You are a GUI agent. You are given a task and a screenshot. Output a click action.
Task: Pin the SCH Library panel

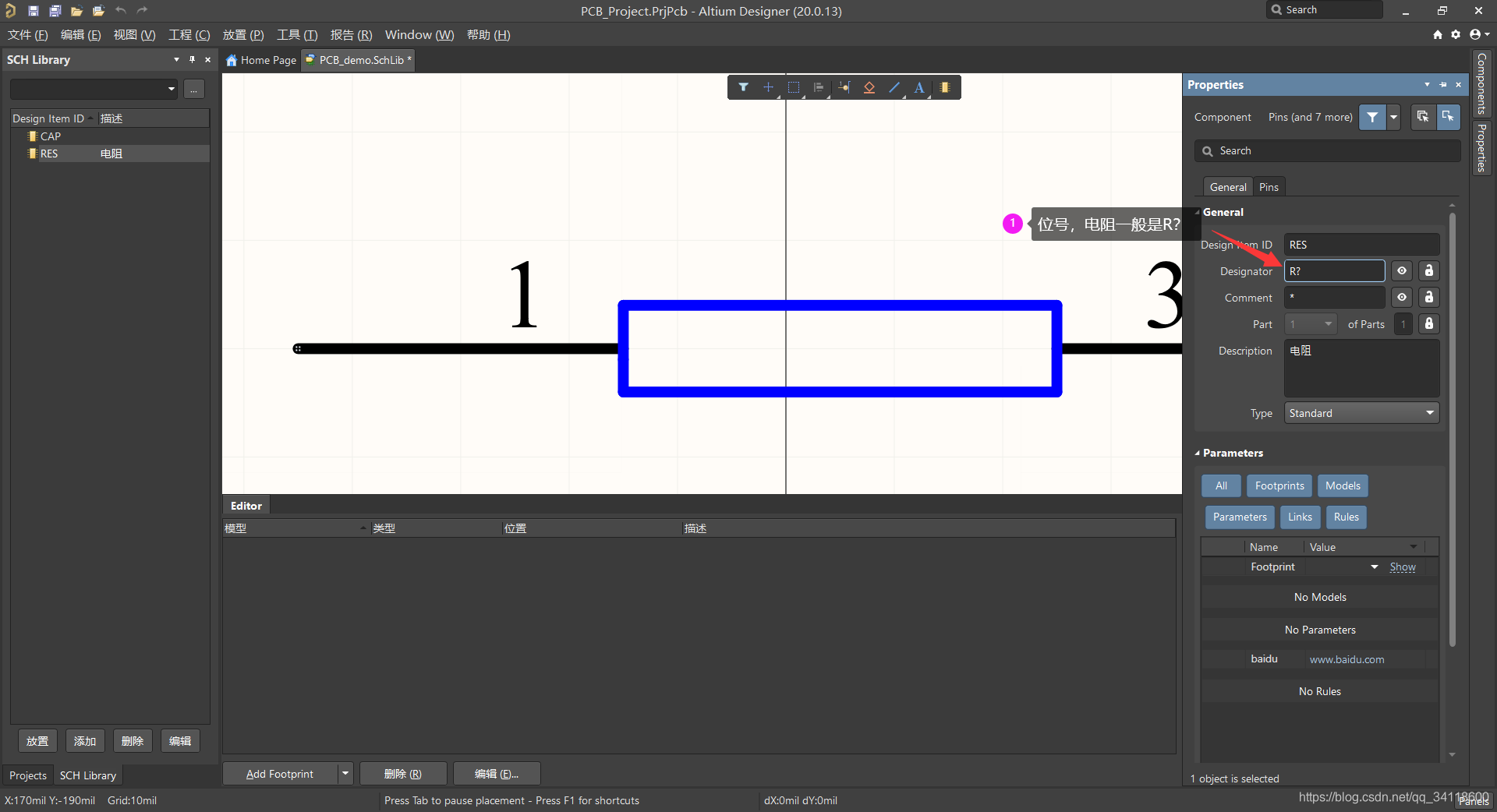[x=192, y=59]
